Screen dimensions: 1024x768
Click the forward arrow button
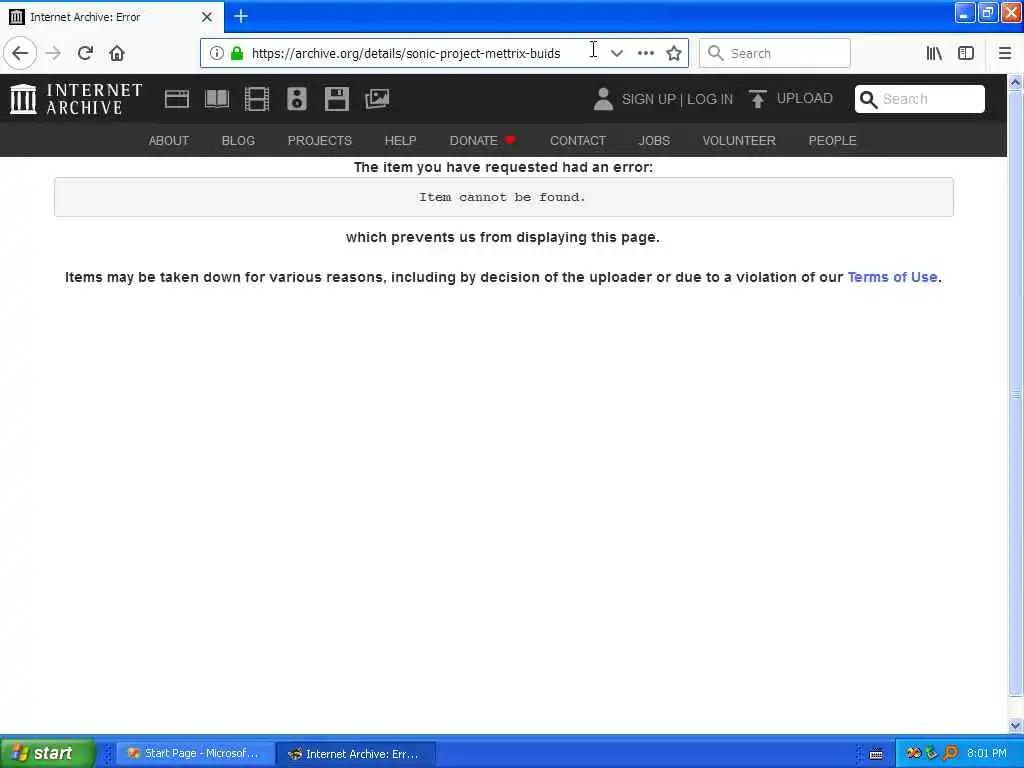54,53
